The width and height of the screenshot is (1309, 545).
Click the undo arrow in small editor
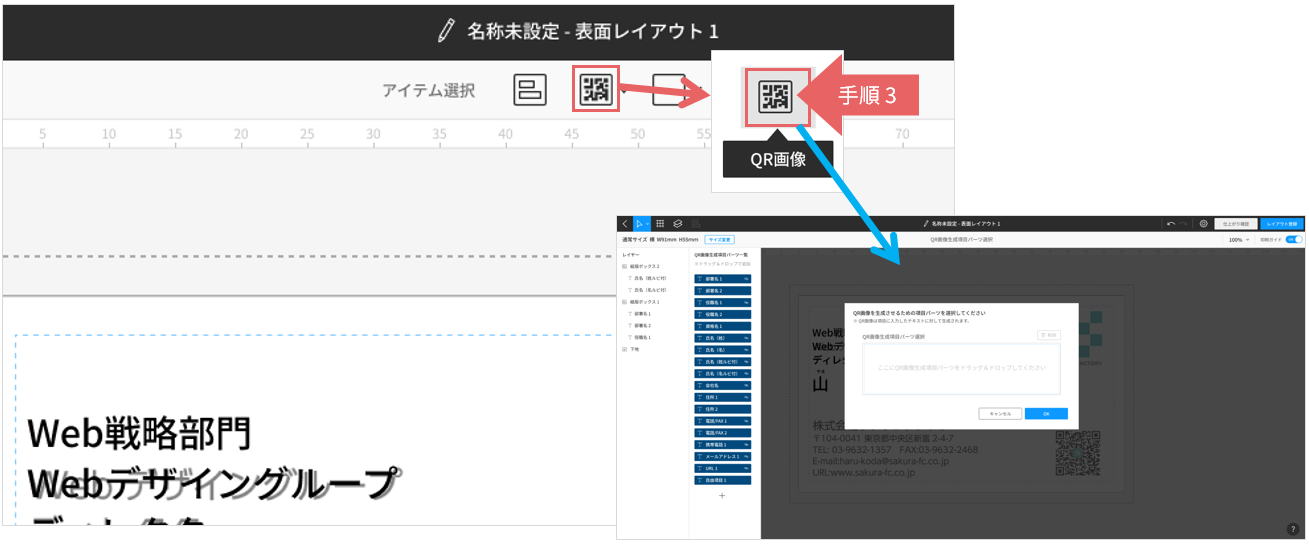[1171, 224]
